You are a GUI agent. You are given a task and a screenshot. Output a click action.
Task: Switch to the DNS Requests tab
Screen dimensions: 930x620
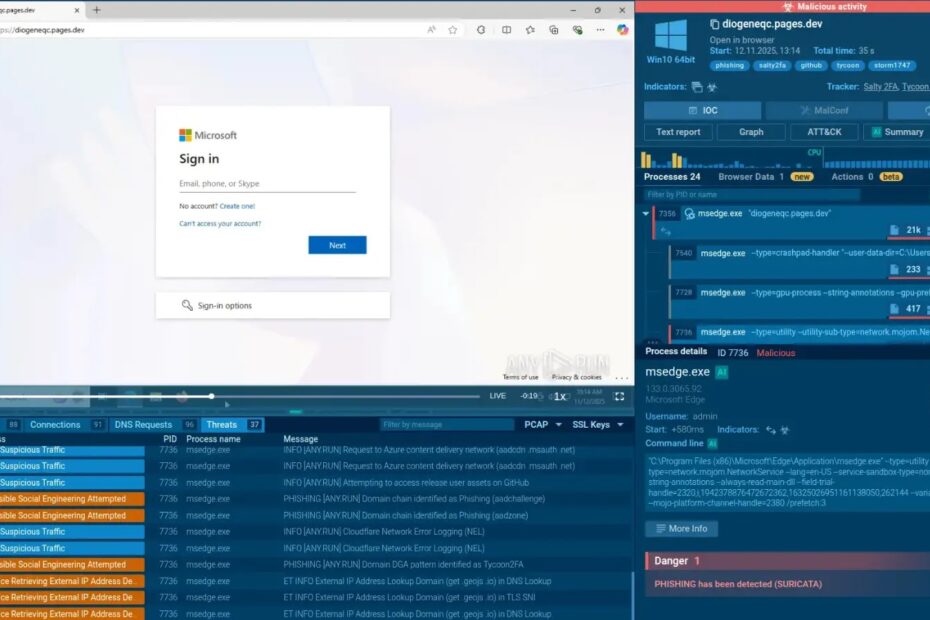143,425
